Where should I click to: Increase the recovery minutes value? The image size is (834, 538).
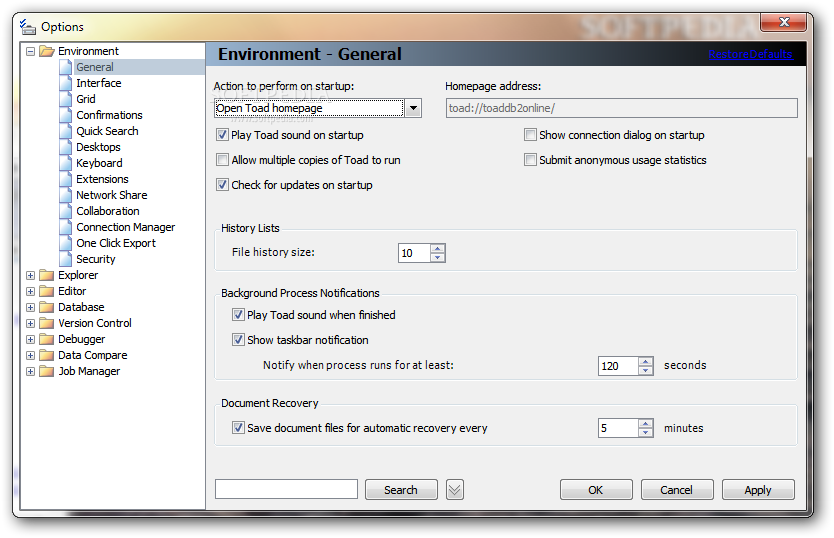click(645, 424)
